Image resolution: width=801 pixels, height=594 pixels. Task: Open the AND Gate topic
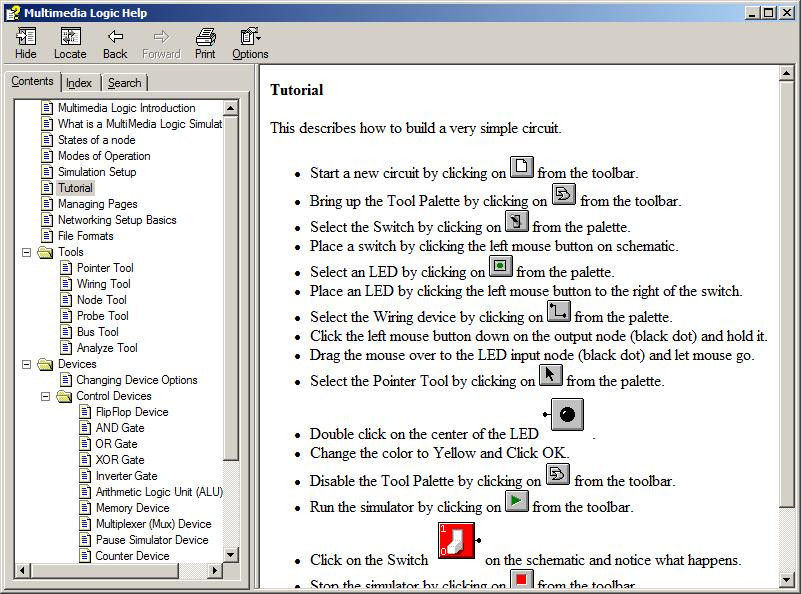tap(120, 428)
